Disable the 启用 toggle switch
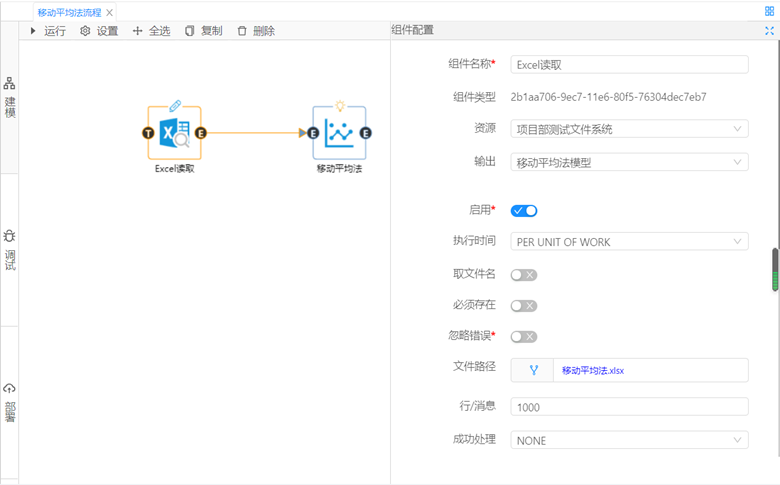This screenshot has width=780, height=485. pos(524,211)
